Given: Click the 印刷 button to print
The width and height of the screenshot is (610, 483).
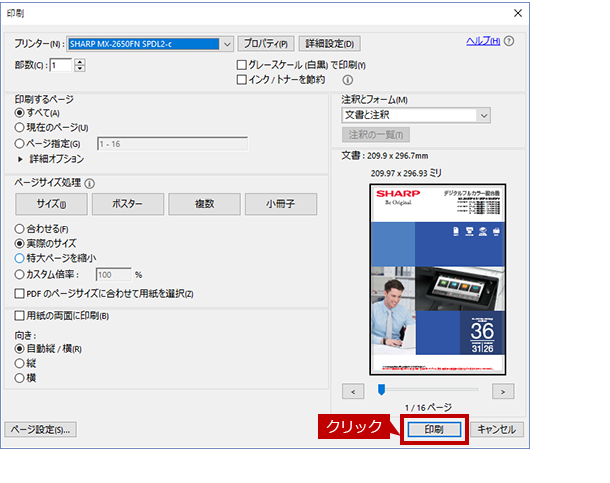Looking at the screenshot, I should click(x=434, y=430).
